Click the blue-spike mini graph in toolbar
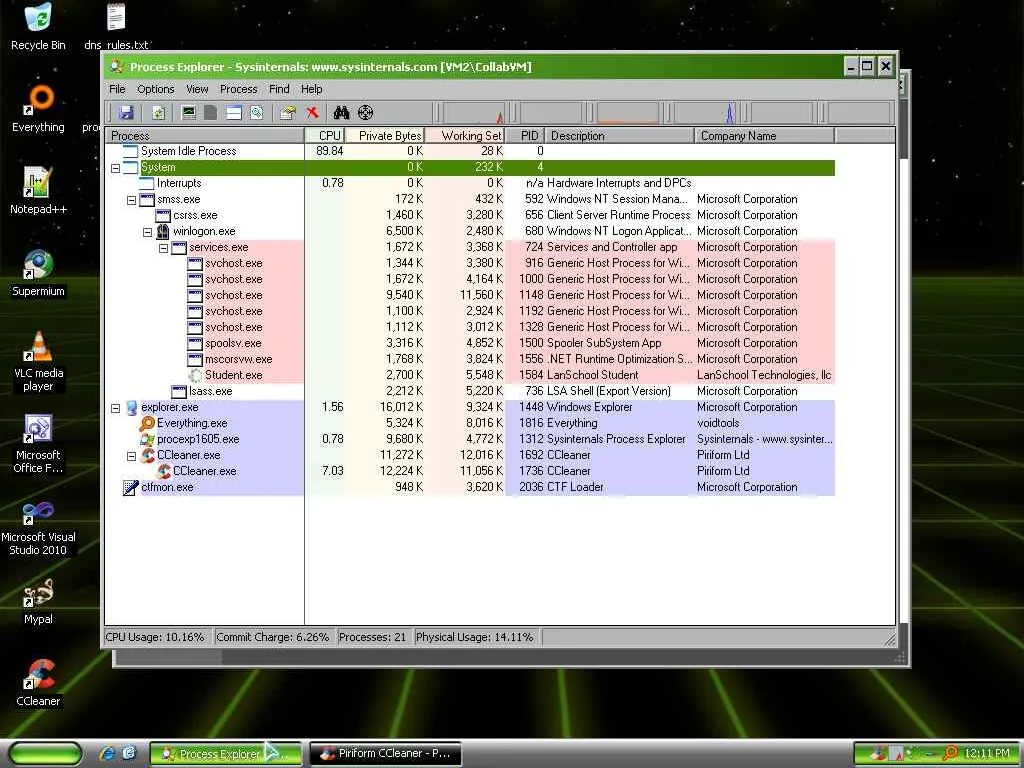 click(x=705, y=113)
